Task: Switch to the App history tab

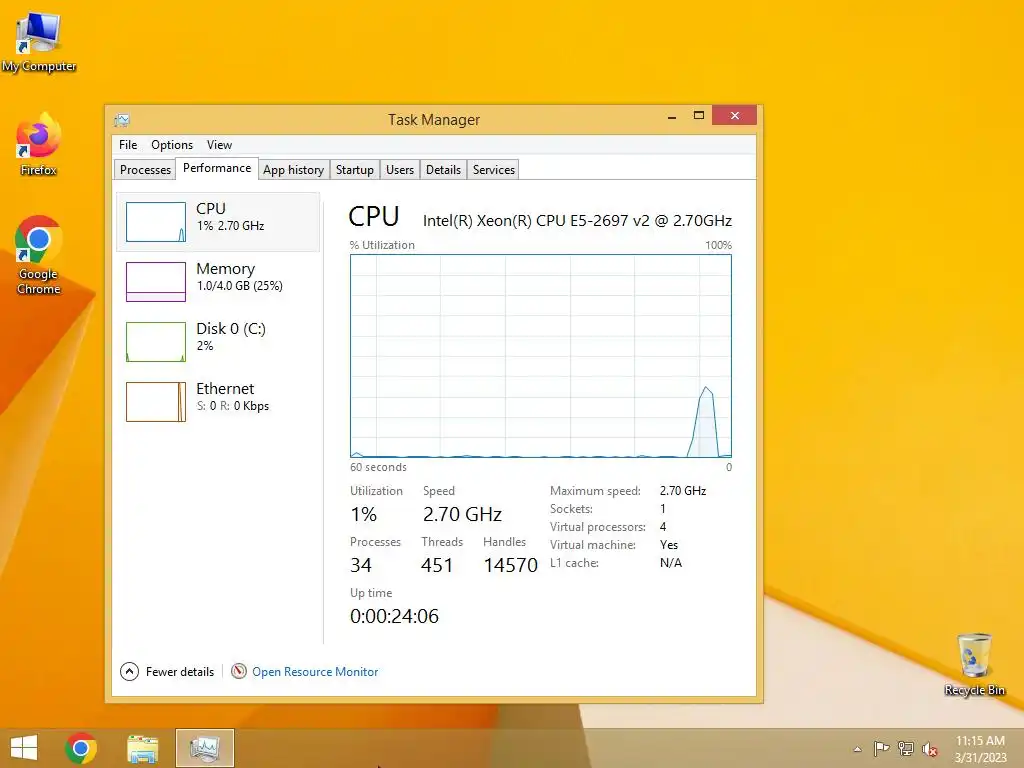Action: coord(293,170)
